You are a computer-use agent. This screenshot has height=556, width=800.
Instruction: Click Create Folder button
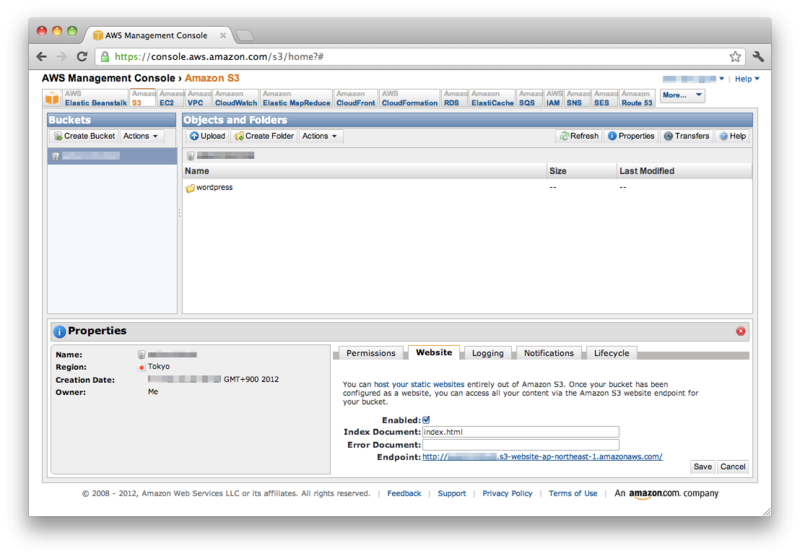(x=264, y=136)
